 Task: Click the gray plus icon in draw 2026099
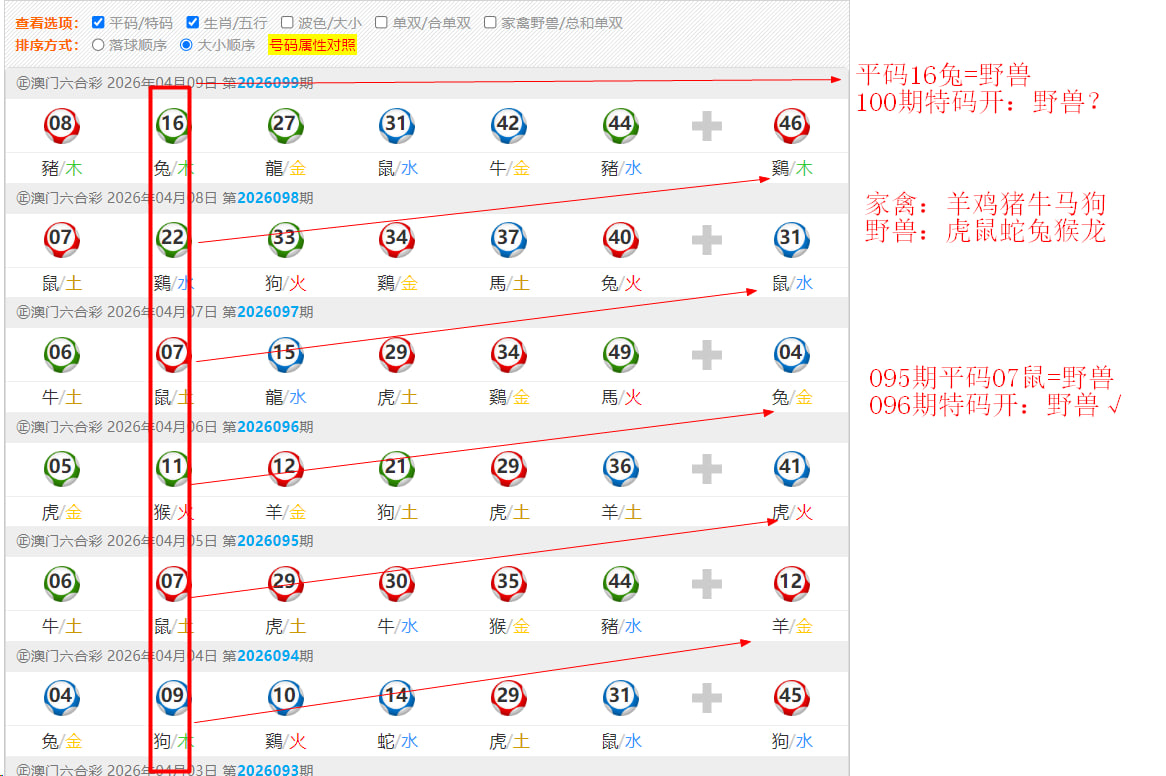pos(706,126)
